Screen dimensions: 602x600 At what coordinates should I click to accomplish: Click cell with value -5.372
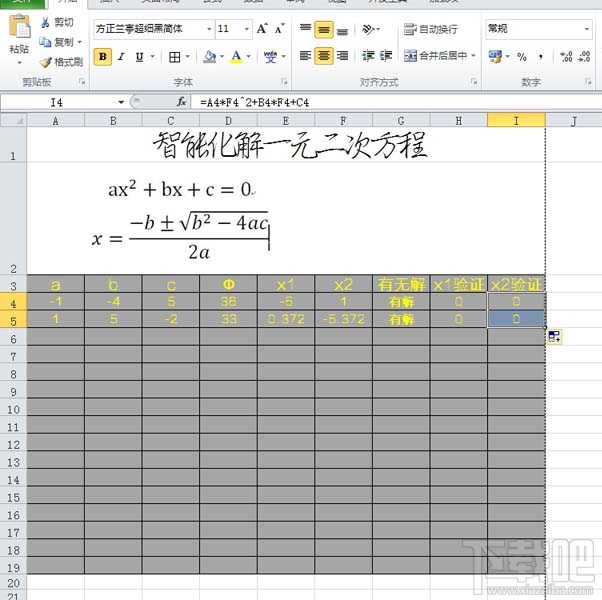pos(344,319)
